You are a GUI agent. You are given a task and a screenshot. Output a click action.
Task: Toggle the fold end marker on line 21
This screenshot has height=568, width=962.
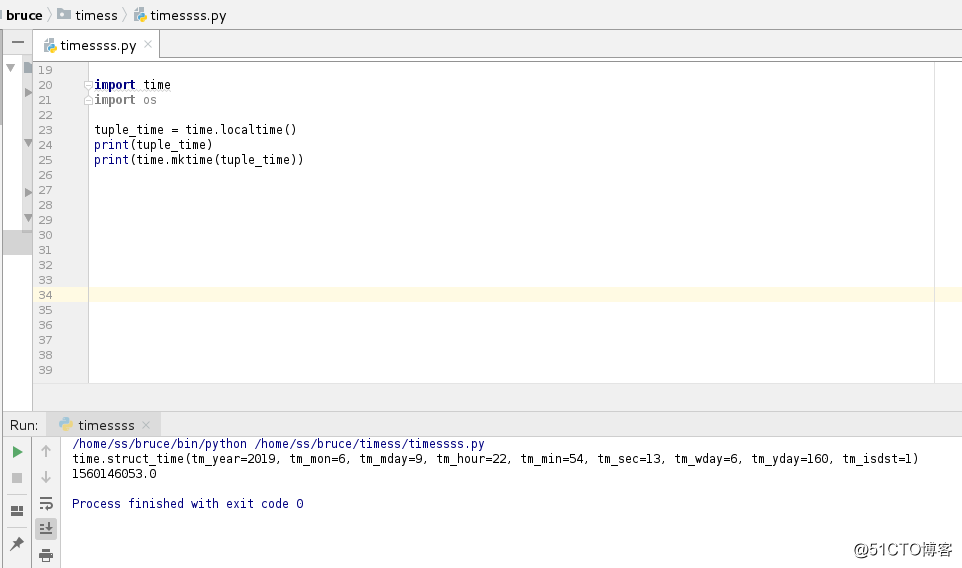pyautogui.click(x=88, y=100)
